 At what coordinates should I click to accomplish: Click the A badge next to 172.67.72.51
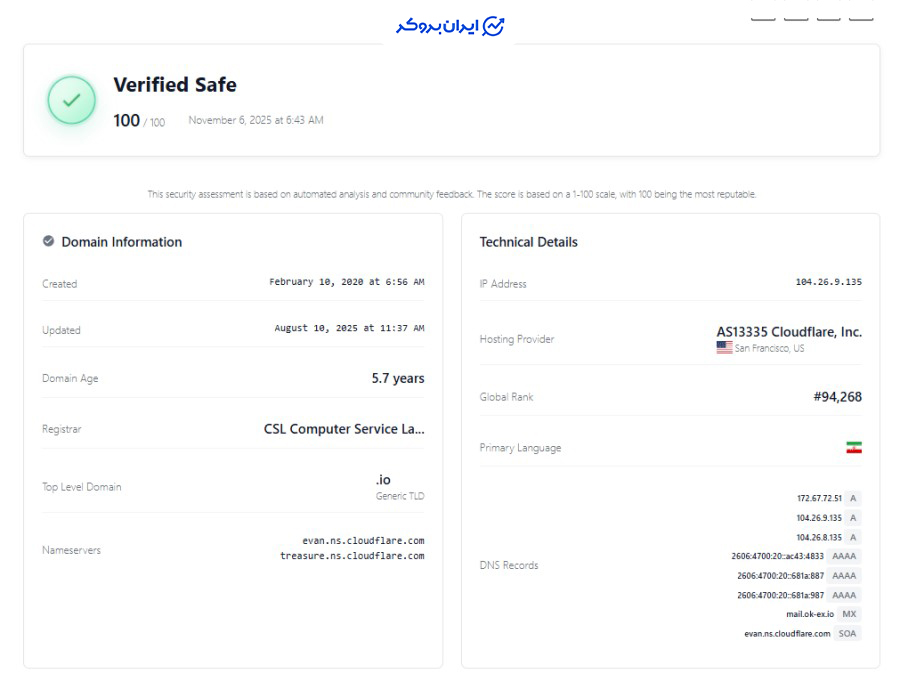point(853,498)
